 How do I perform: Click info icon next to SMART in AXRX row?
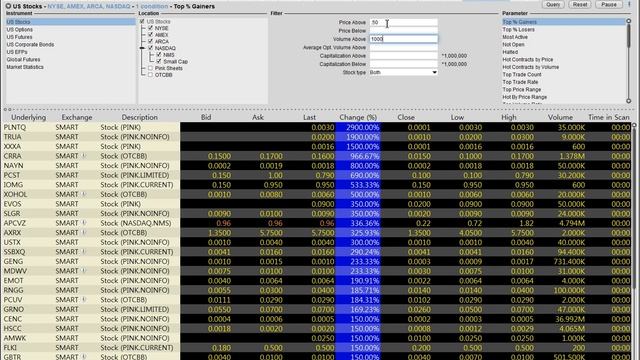click(84, 232)
